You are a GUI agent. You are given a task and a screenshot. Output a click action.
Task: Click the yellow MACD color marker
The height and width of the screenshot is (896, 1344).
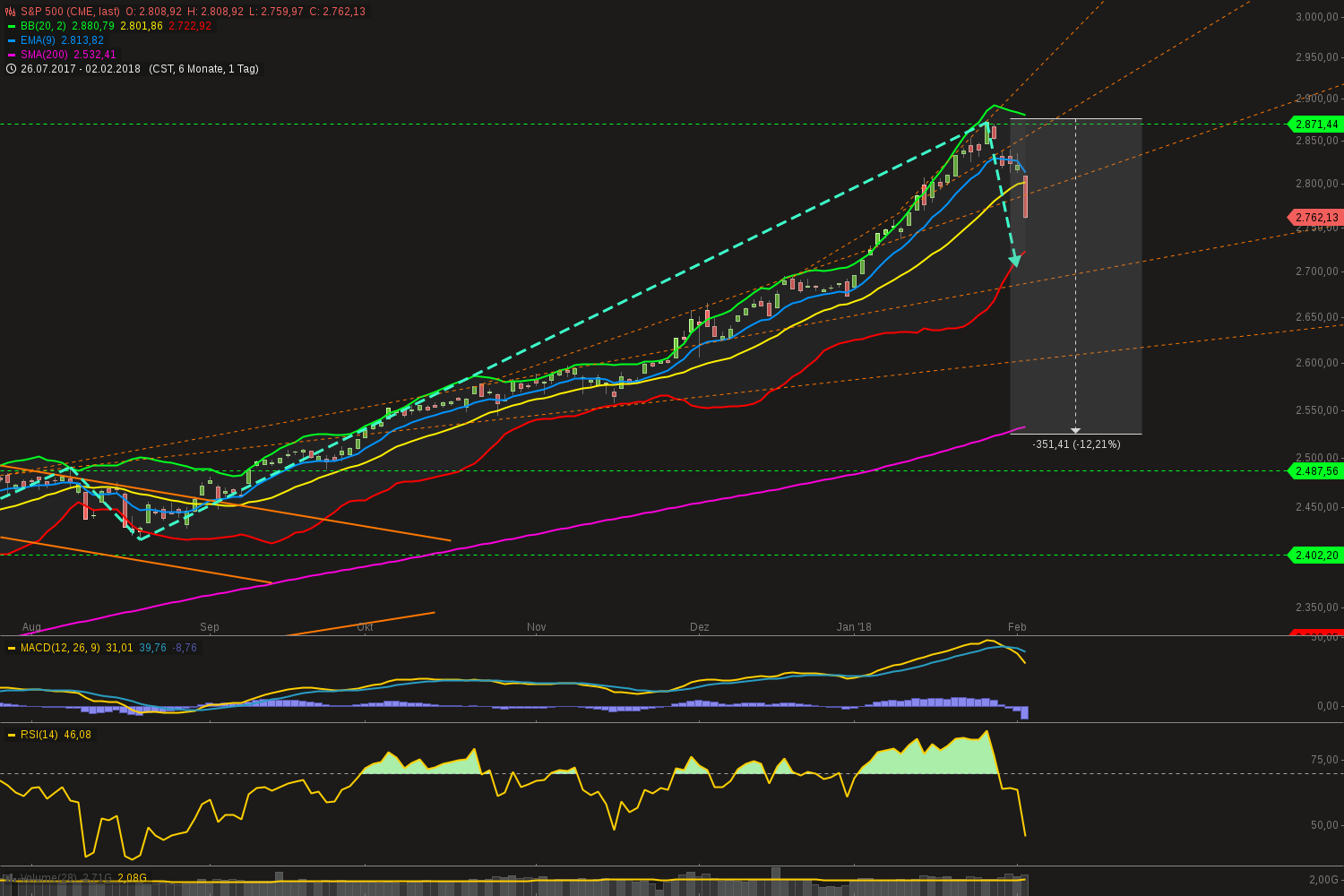pyautogui.click(x=12, y=648)
